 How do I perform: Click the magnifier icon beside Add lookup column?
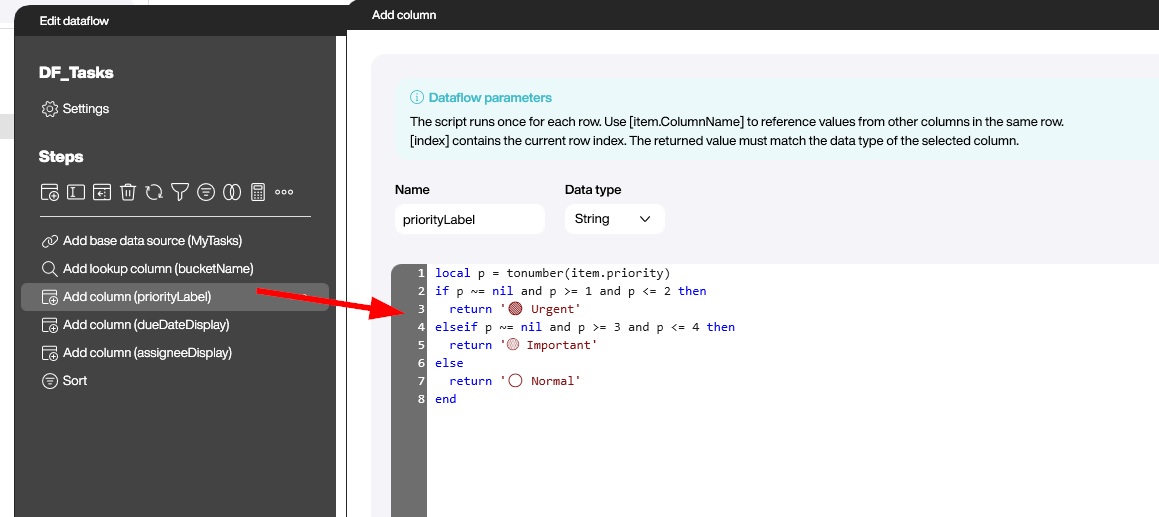(x=50, y=268)
